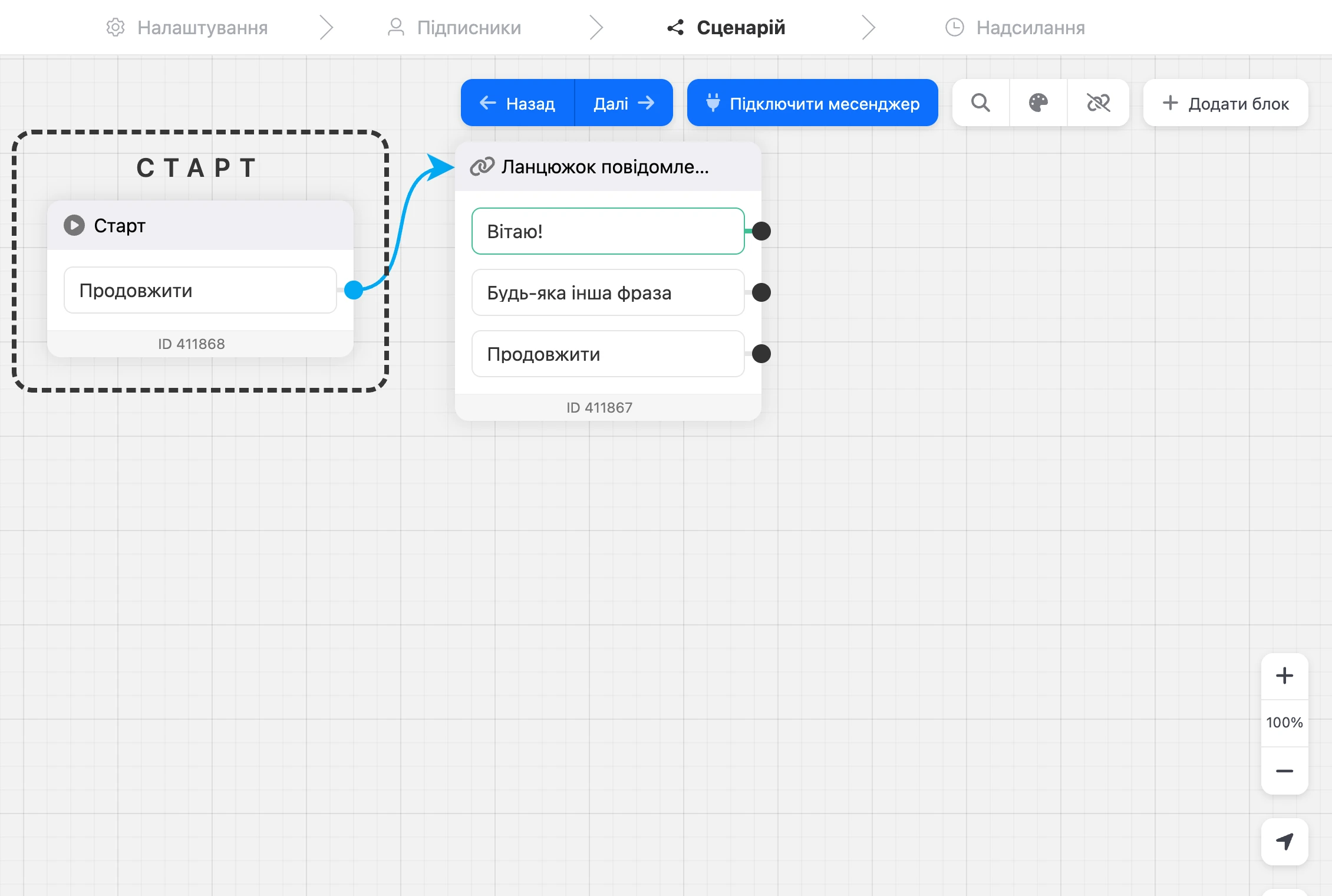Click the Старт block header title
The width and height of the screenshot is (1332, 896).
pos(120,225)
